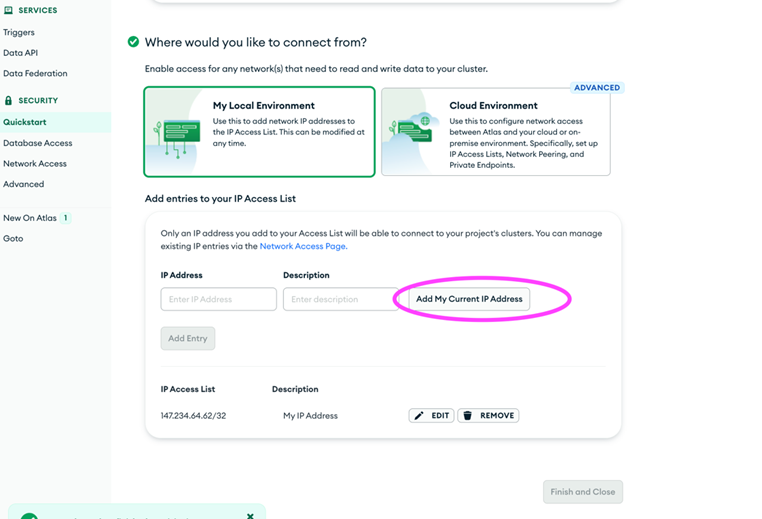Open Database Access in sidebar
The width and height of the screenshot is (762, 519).
tap(38, 143)
